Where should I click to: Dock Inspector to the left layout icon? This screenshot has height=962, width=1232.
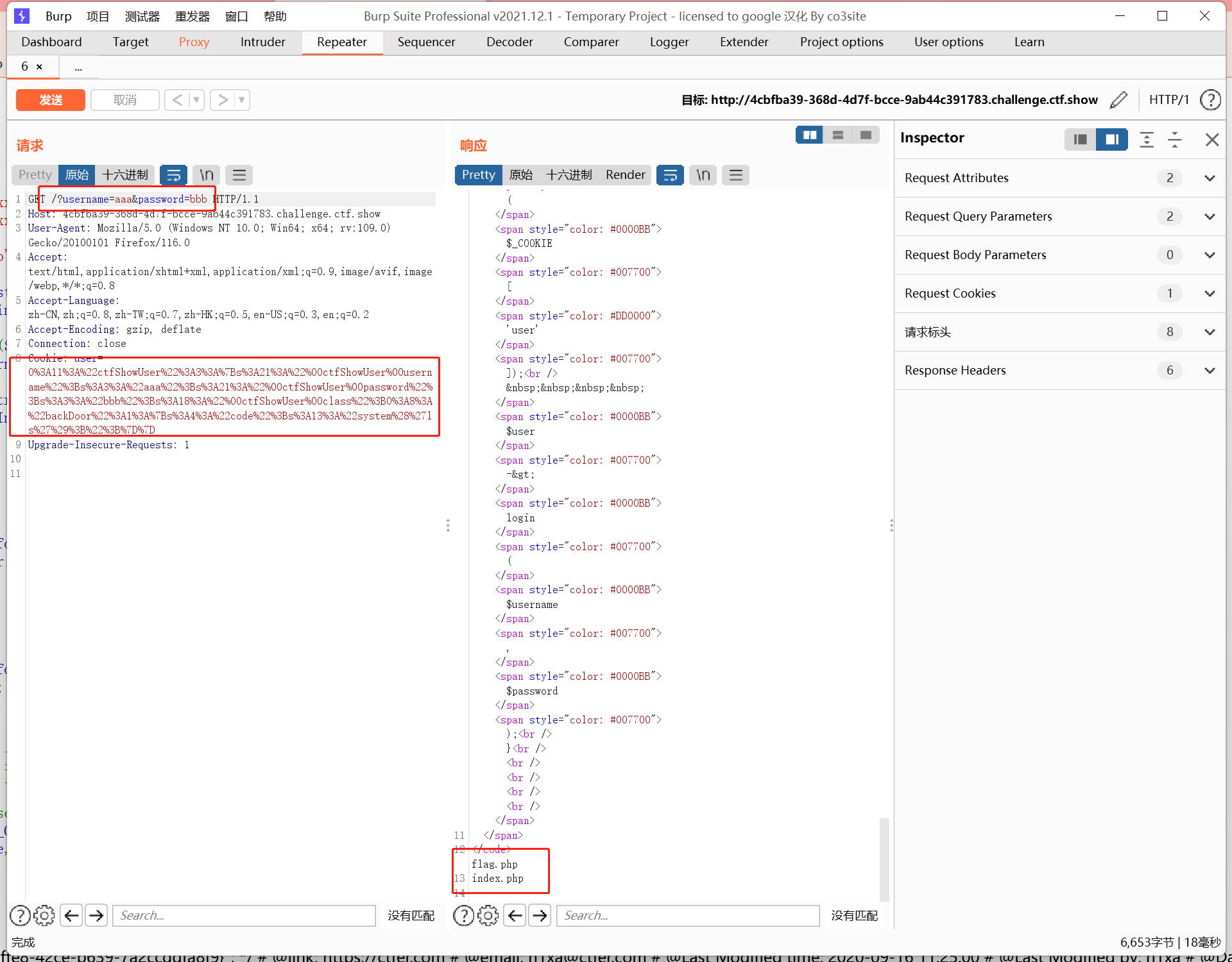coord(1081,139)
